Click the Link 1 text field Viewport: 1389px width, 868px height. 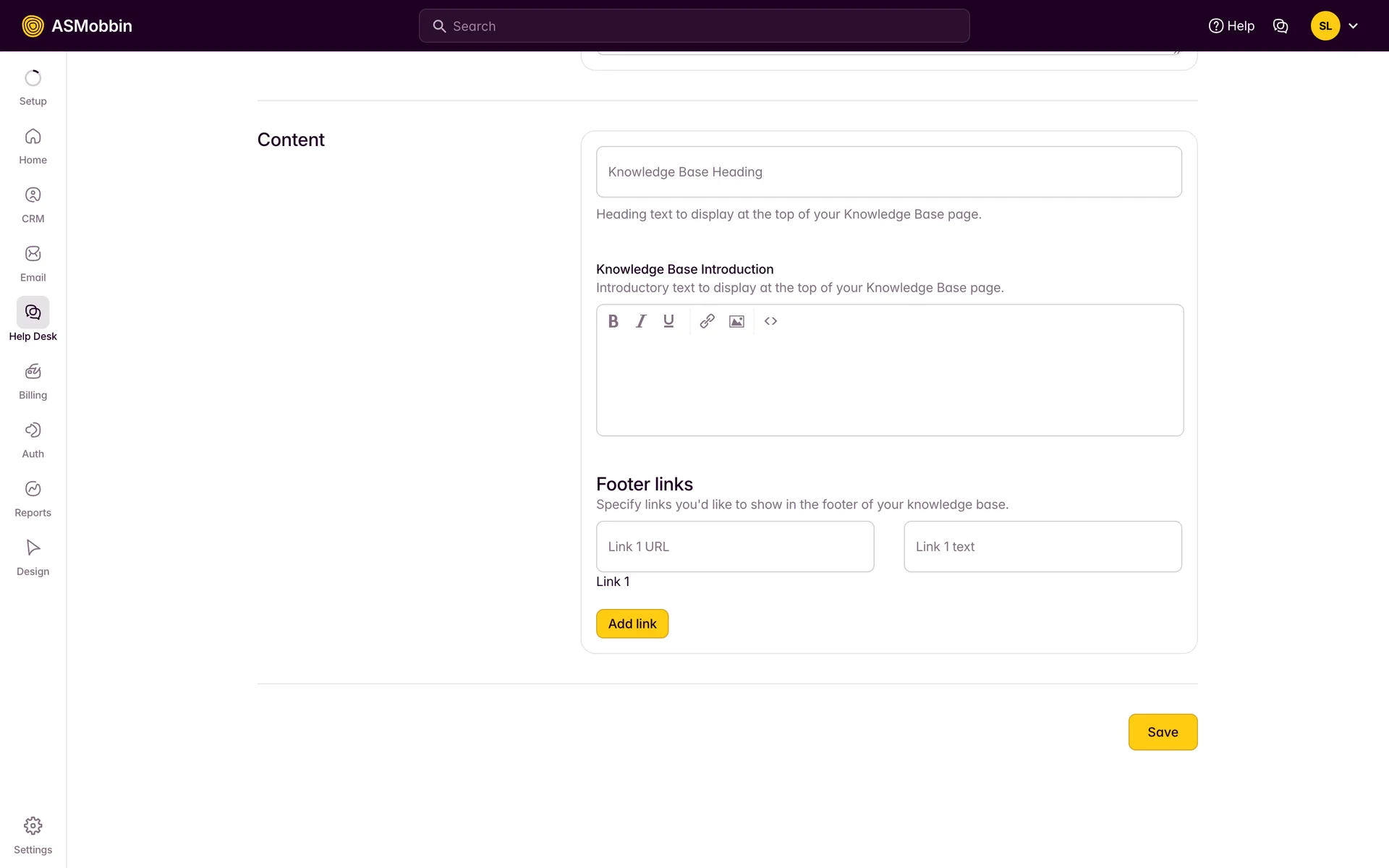[1042, 547]
